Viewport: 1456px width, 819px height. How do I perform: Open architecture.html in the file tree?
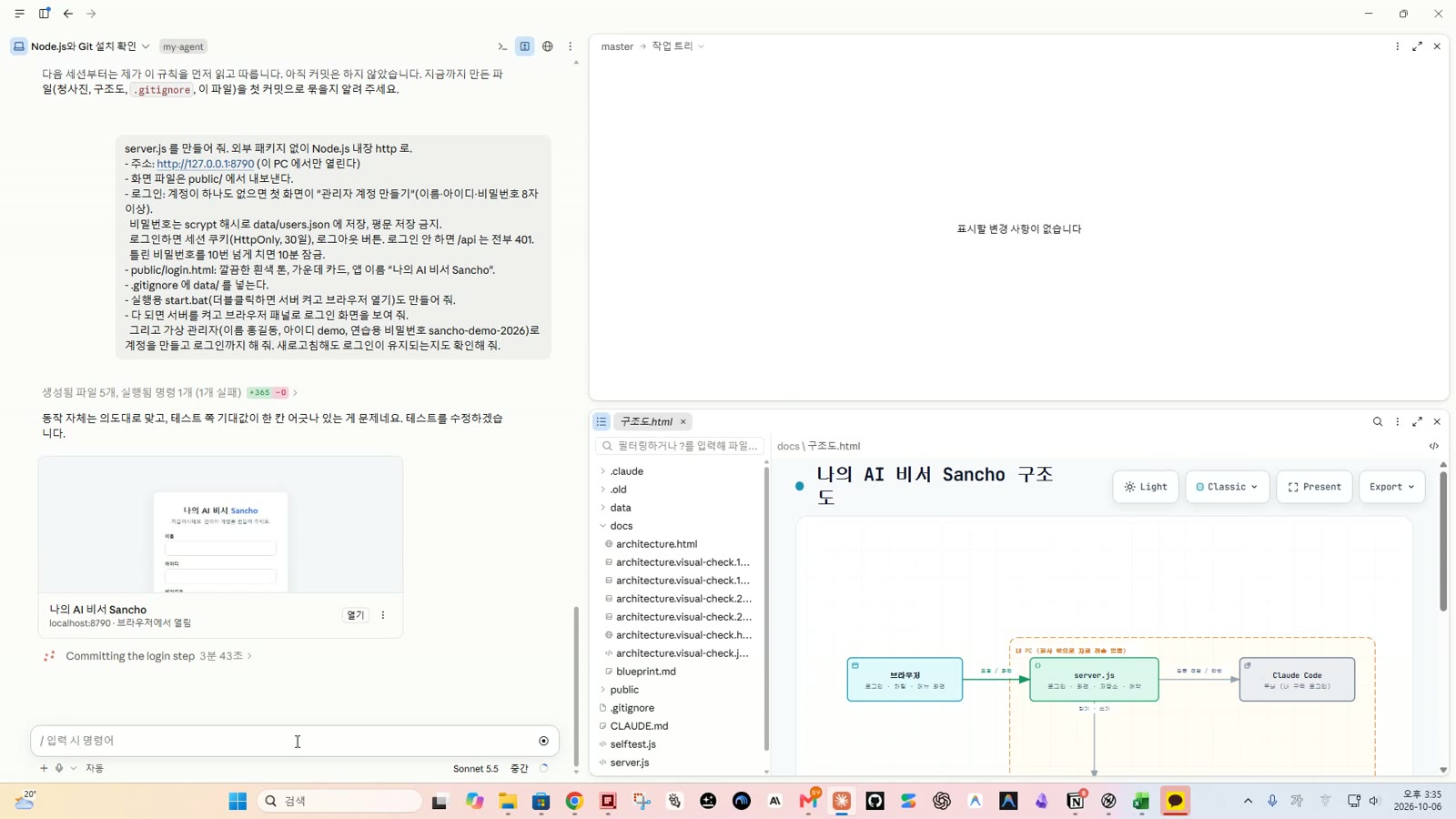click(656, 544)
